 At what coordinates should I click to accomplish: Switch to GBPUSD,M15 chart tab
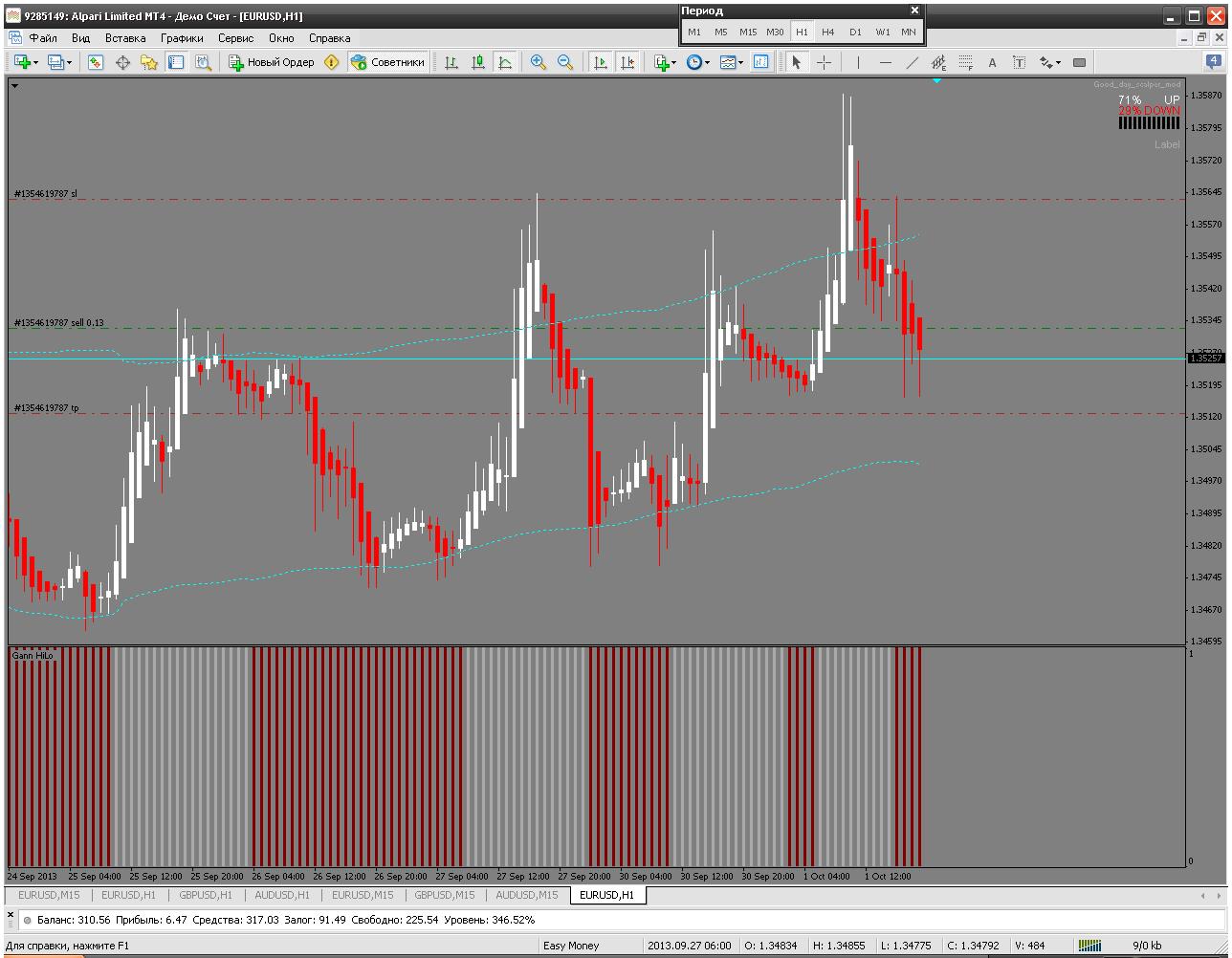[444, 895]
